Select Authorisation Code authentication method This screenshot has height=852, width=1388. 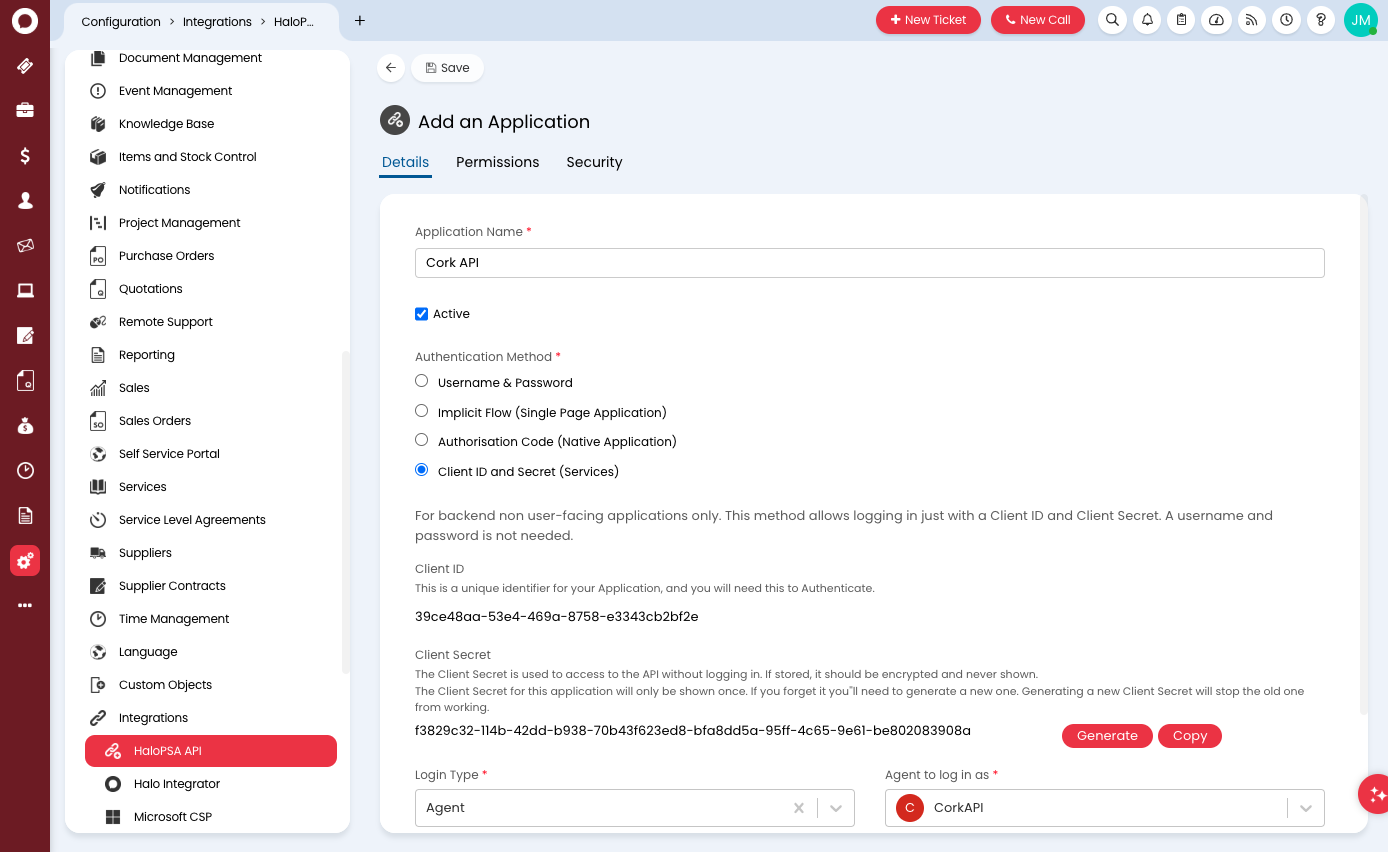pos(421,440)
